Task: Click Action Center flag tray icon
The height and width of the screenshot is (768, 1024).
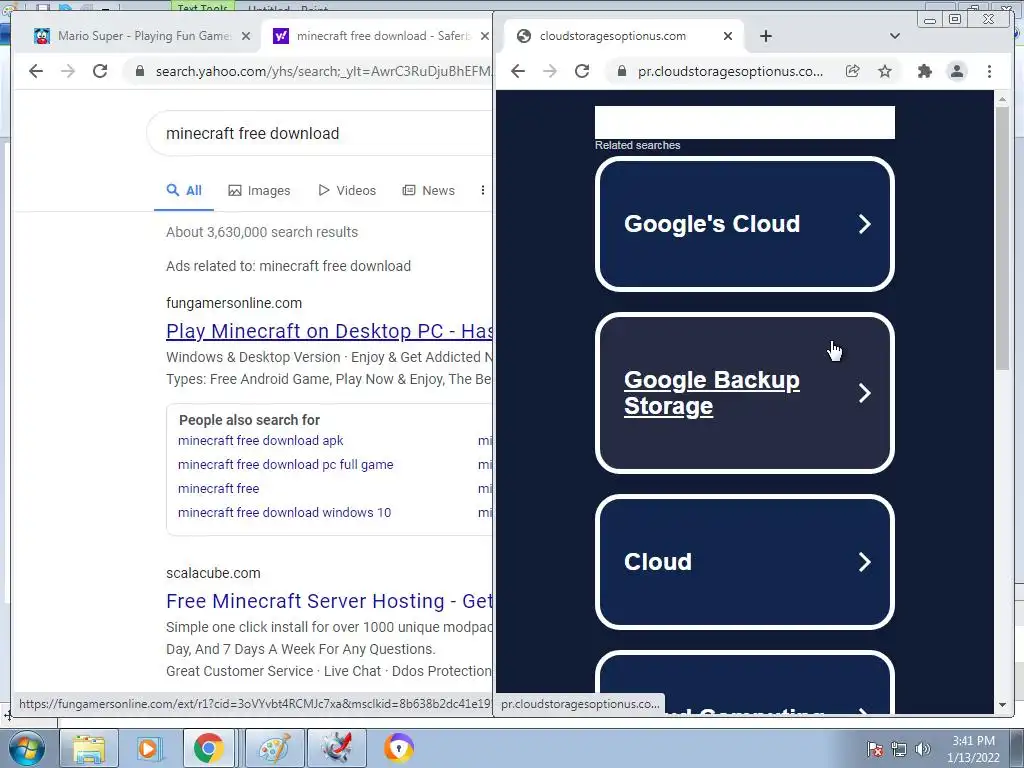Action: [x=875, y=749]
